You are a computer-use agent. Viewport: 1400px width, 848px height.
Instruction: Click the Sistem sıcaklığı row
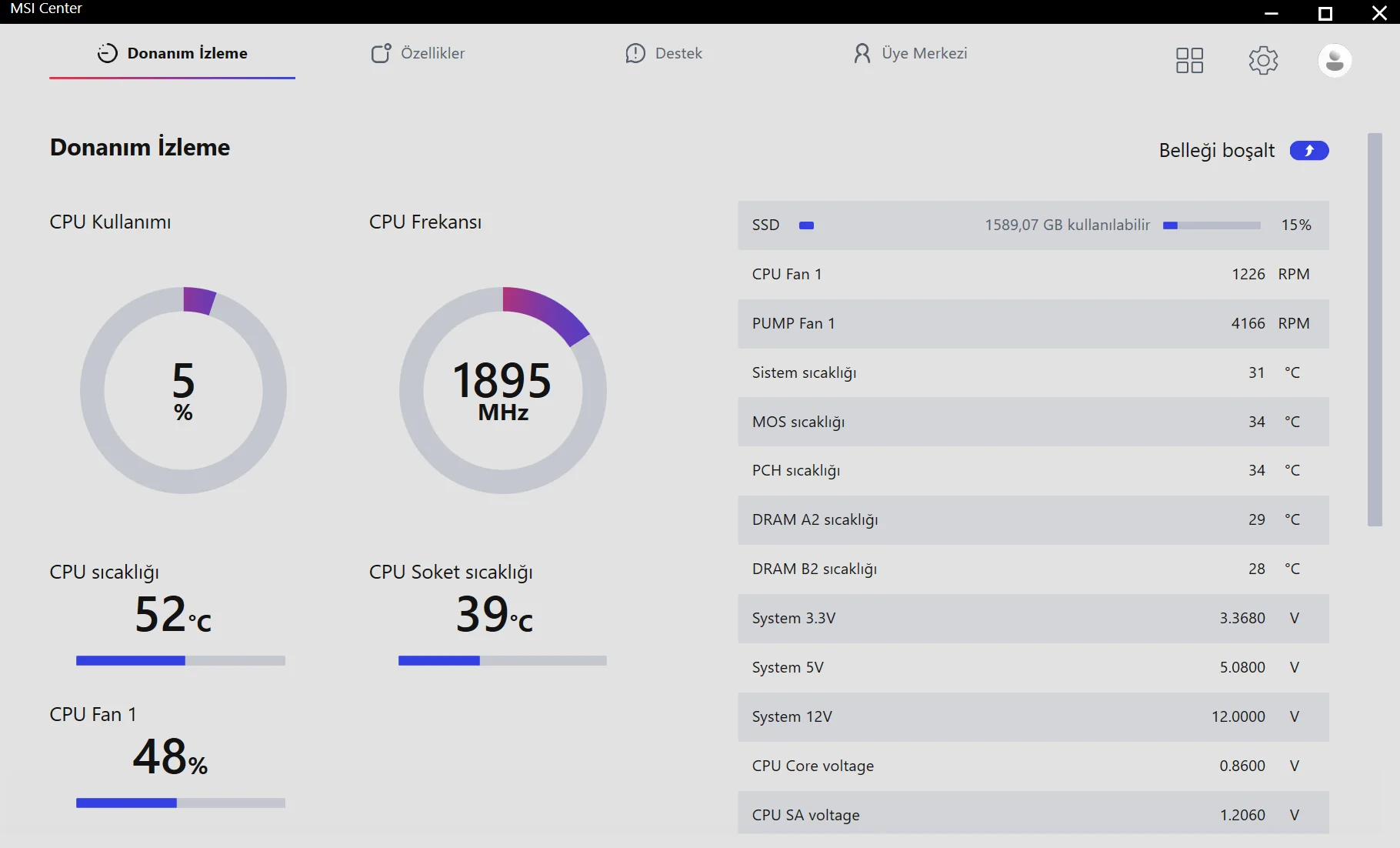point(1033,372)
